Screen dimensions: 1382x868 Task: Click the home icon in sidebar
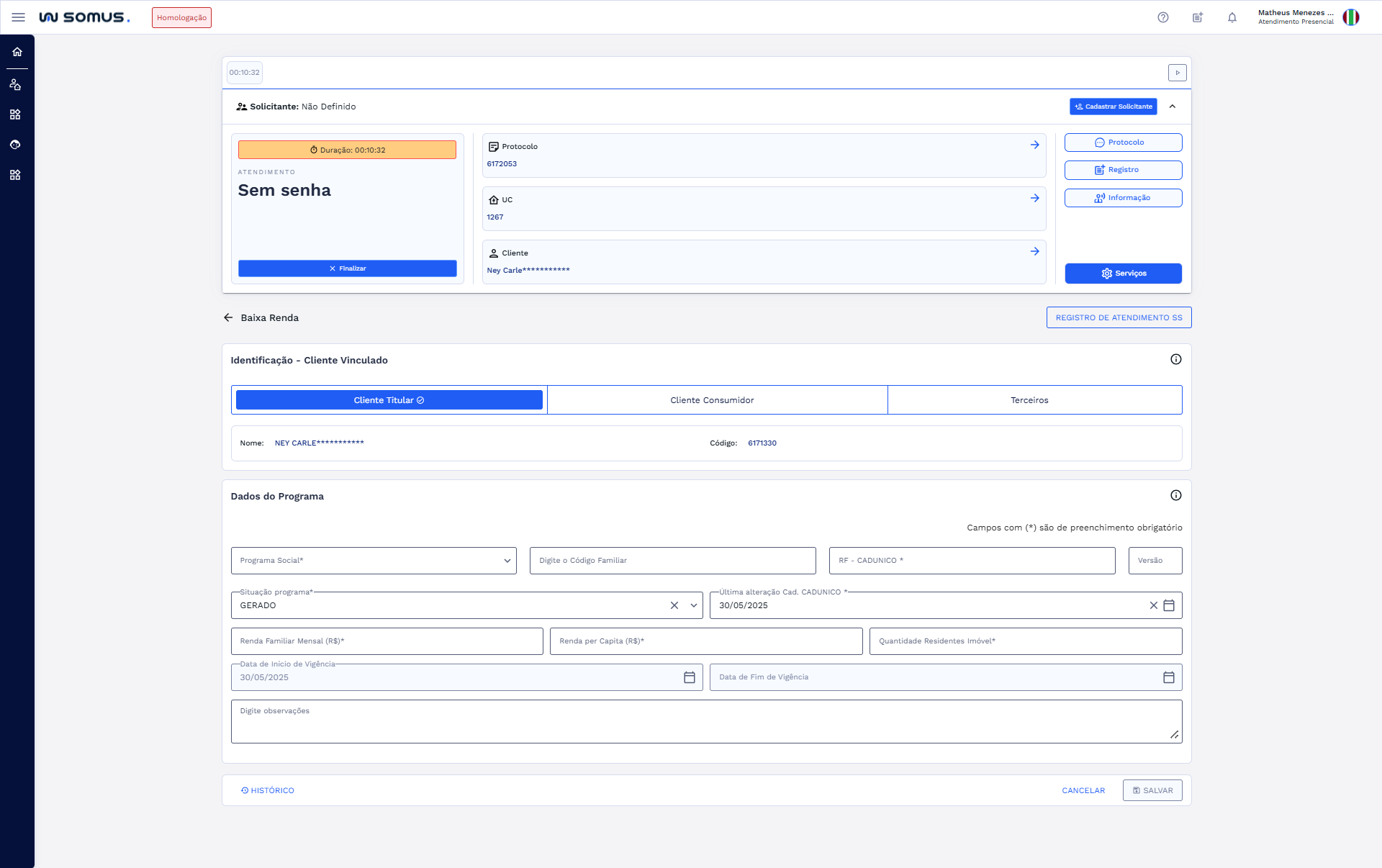pyautogui.click(x=17, y=52)
